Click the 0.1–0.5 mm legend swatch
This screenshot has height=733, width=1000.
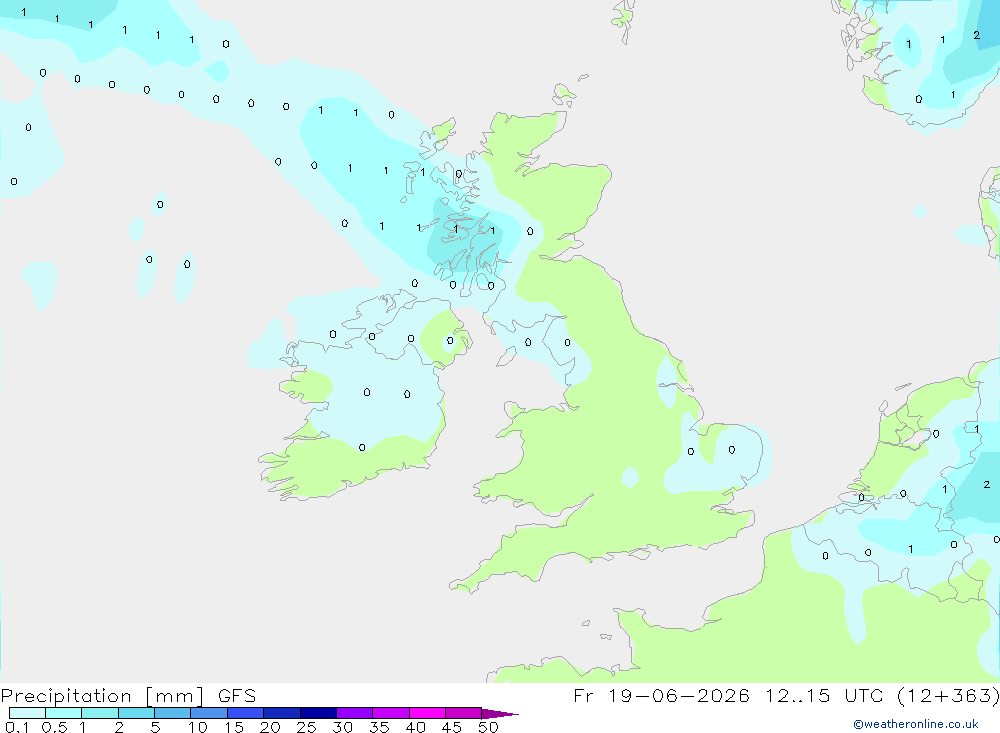pos(27,713)
